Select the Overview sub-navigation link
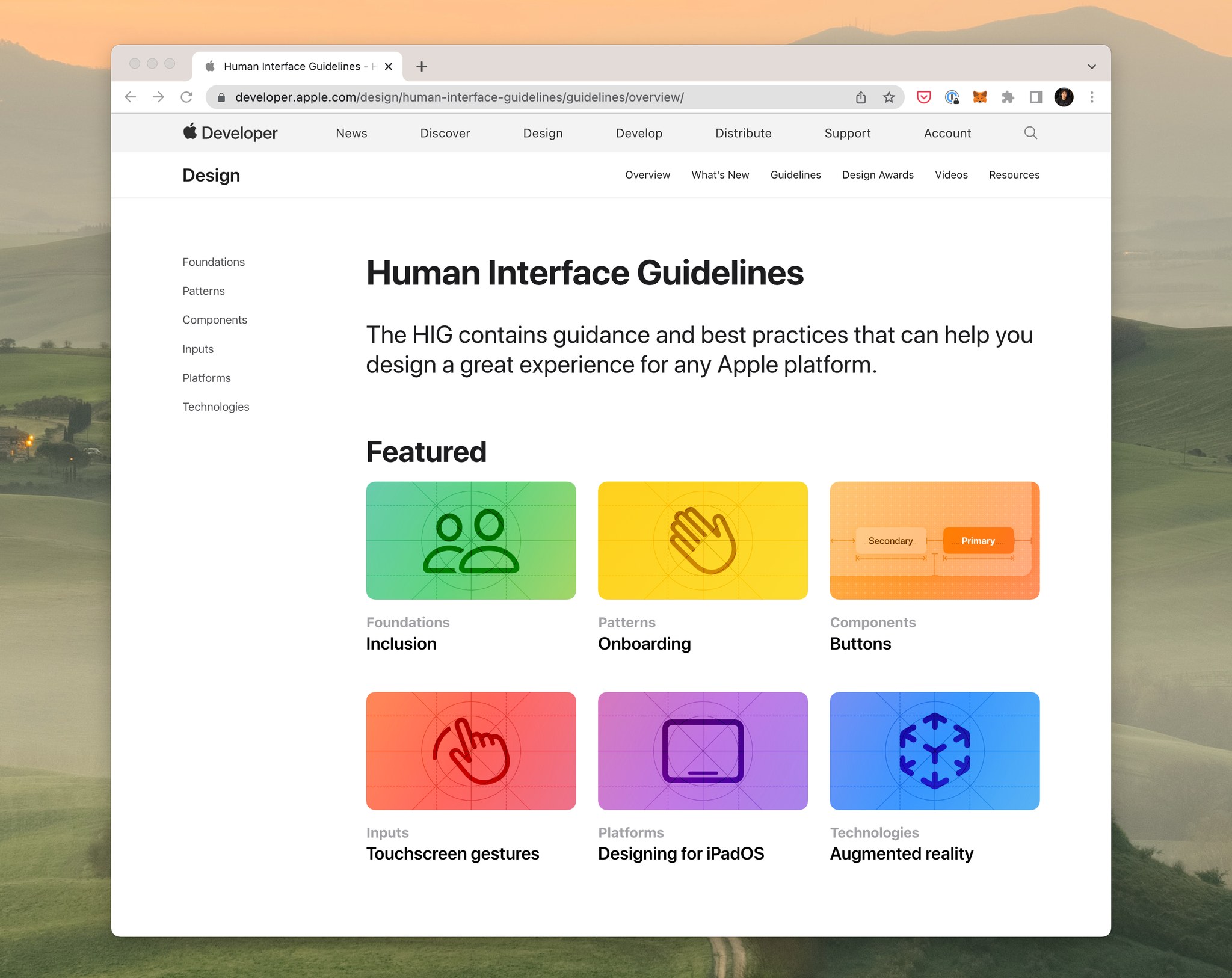The image size is (1232, 978). pos(647,174)
